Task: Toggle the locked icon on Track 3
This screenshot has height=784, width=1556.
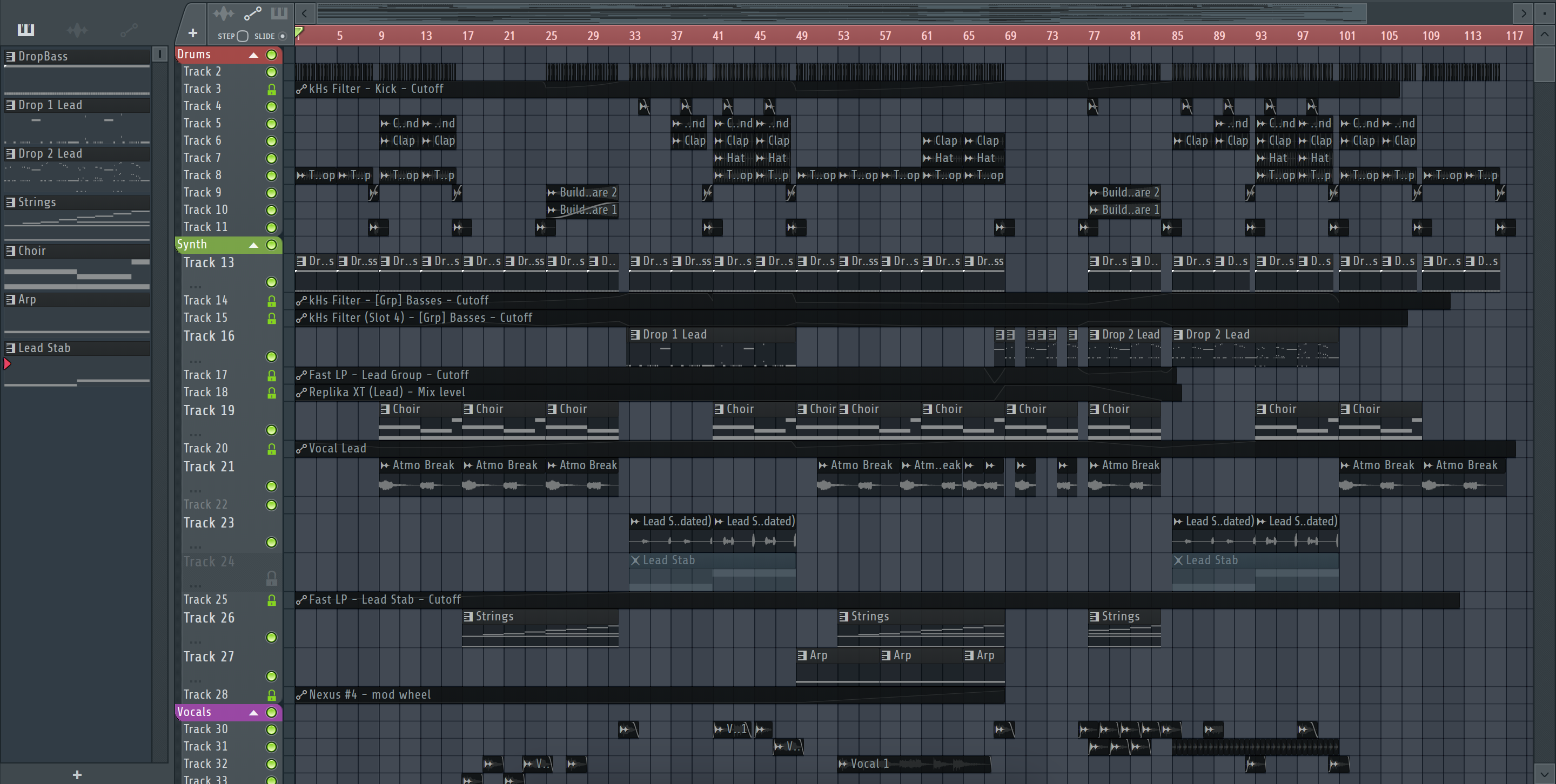Action: pyautogui.click(x=272, y=89)
